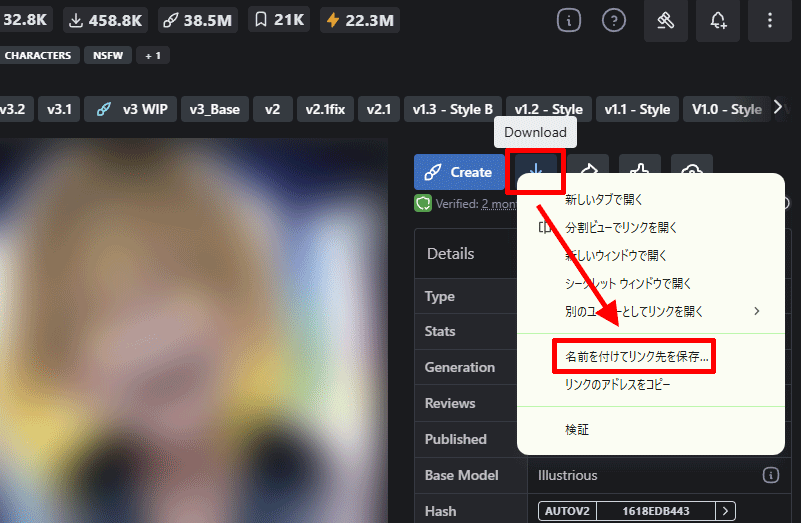Click the Base Model row label

(461, 475)
